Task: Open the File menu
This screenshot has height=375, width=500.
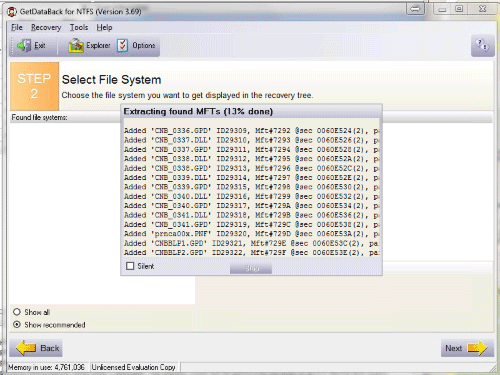Action: [x=17, y=27]
